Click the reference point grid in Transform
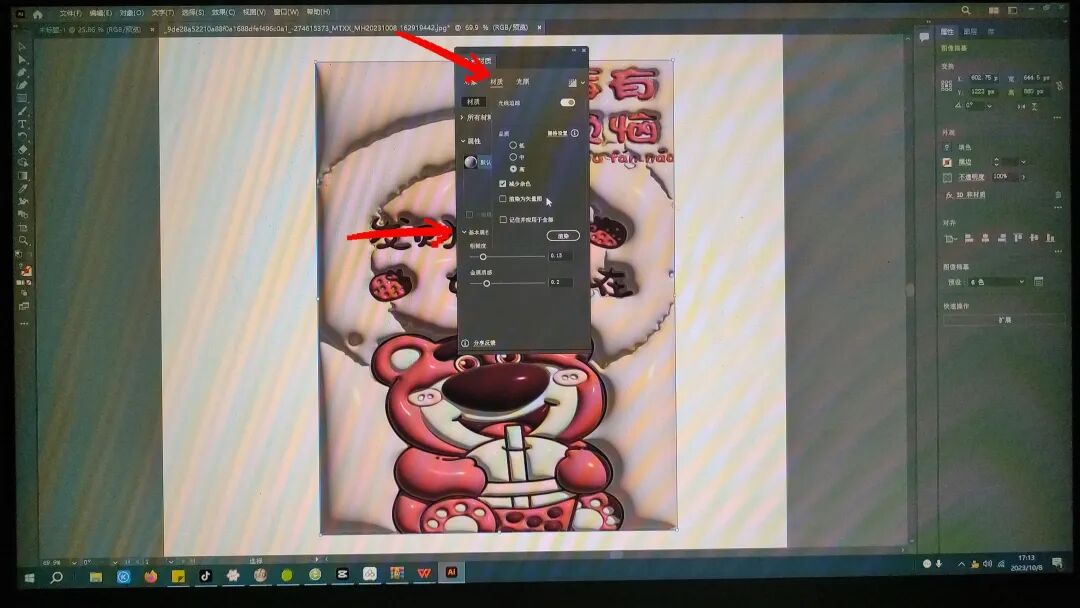 point(946,85)
